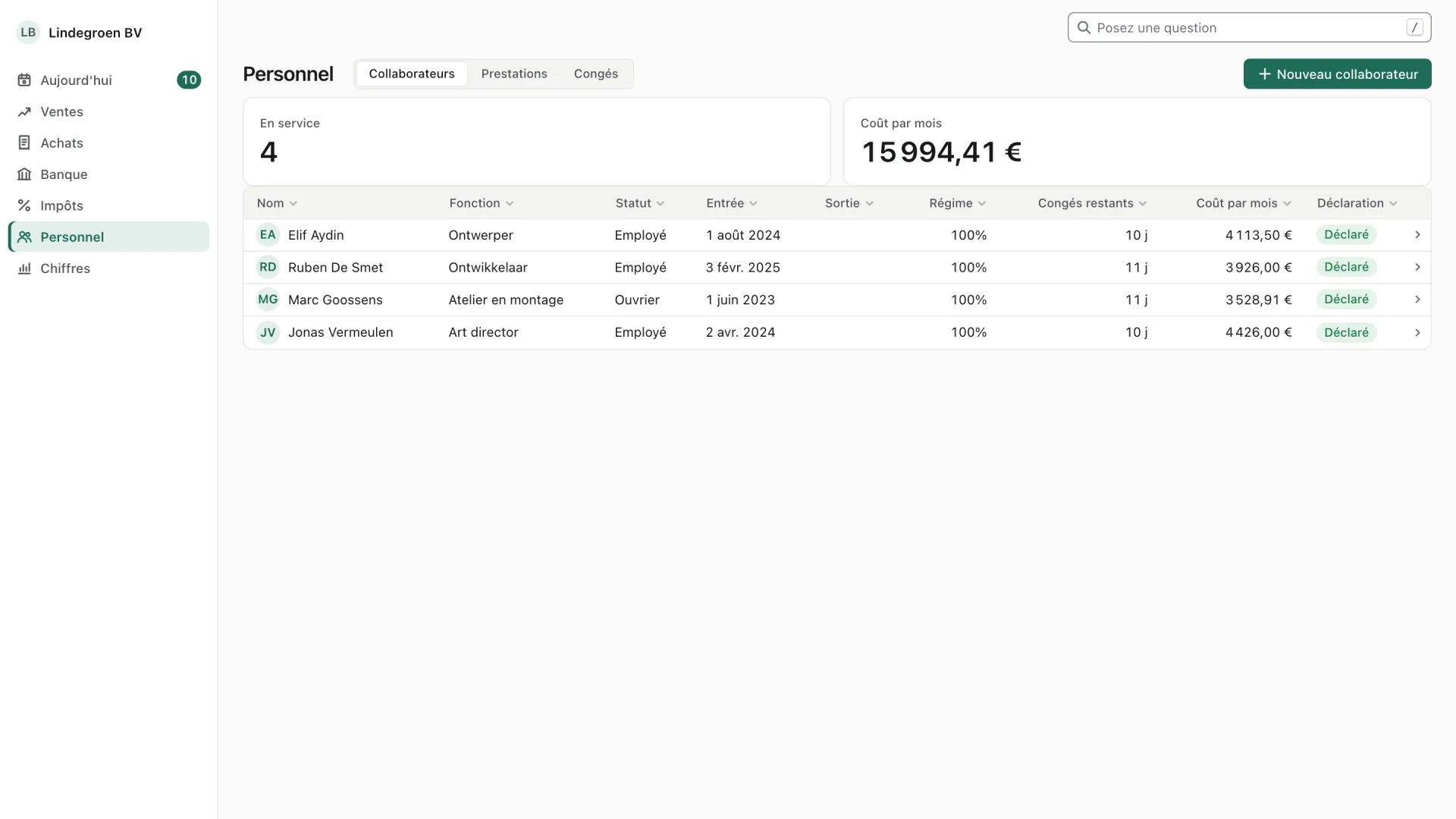Image resolution: width=1456 pixels, height=819 pixels.
Task: Click the LB company avatar
Action: click(x=28, y=33)
